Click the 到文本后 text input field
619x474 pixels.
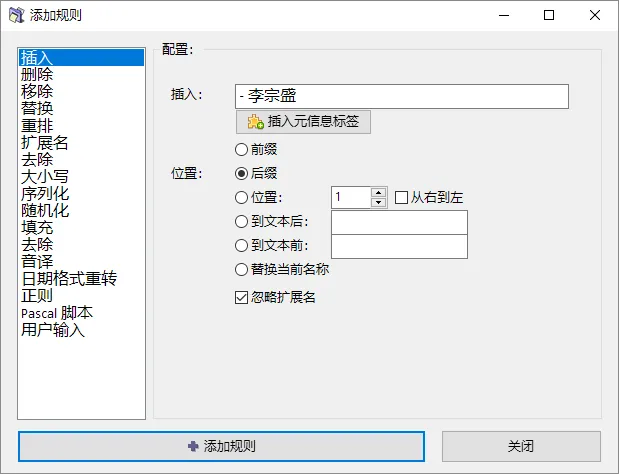point(399,222)
